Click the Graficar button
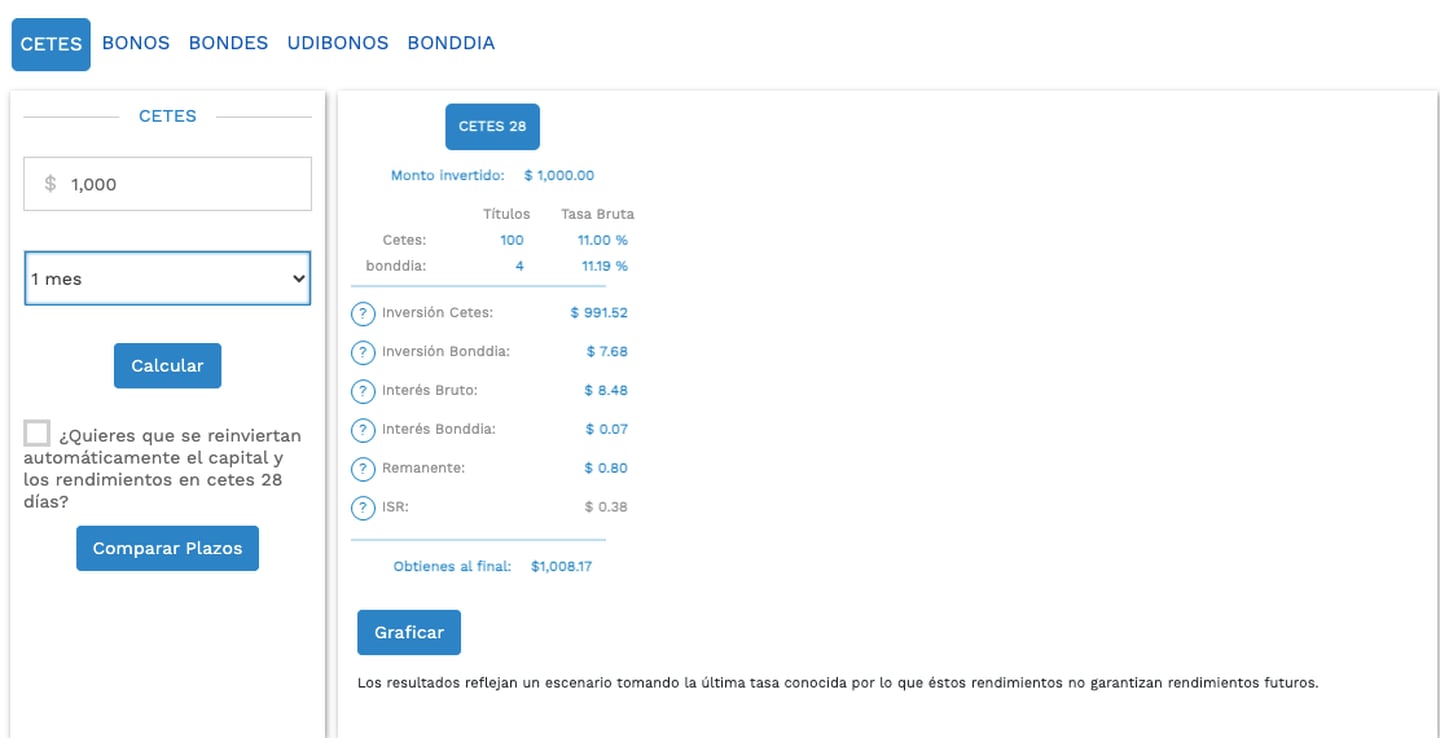Screen dimensions: 1440x738 pos(409,632)
